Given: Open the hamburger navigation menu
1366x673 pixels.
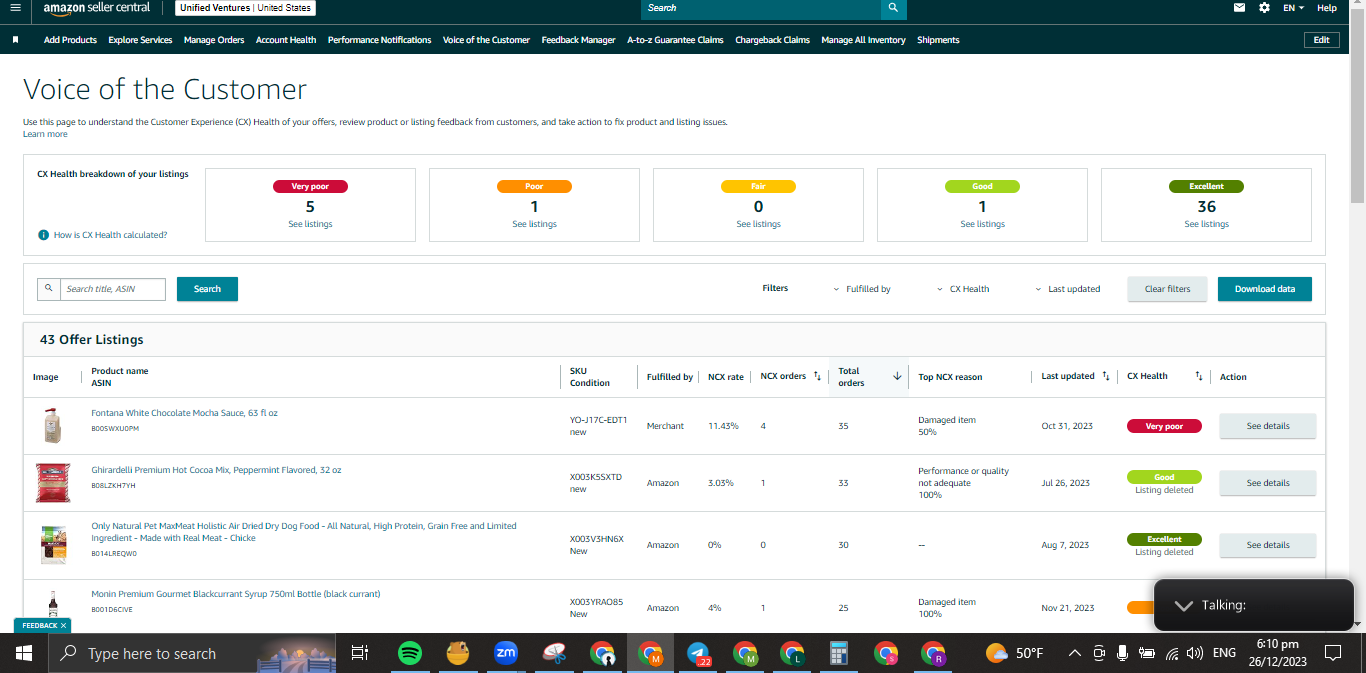Looking at the screenshot, I should (15, 8).
